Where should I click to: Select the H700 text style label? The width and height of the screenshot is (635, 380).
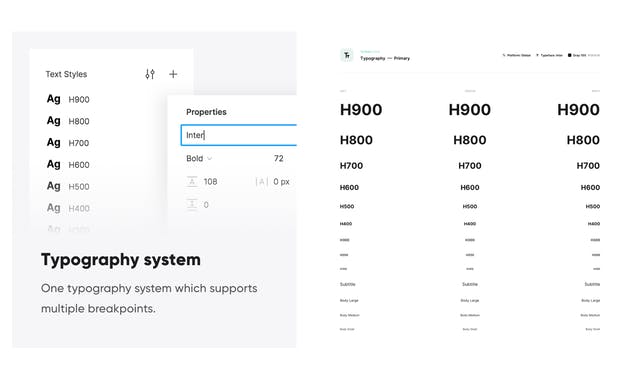pos(79,143)
